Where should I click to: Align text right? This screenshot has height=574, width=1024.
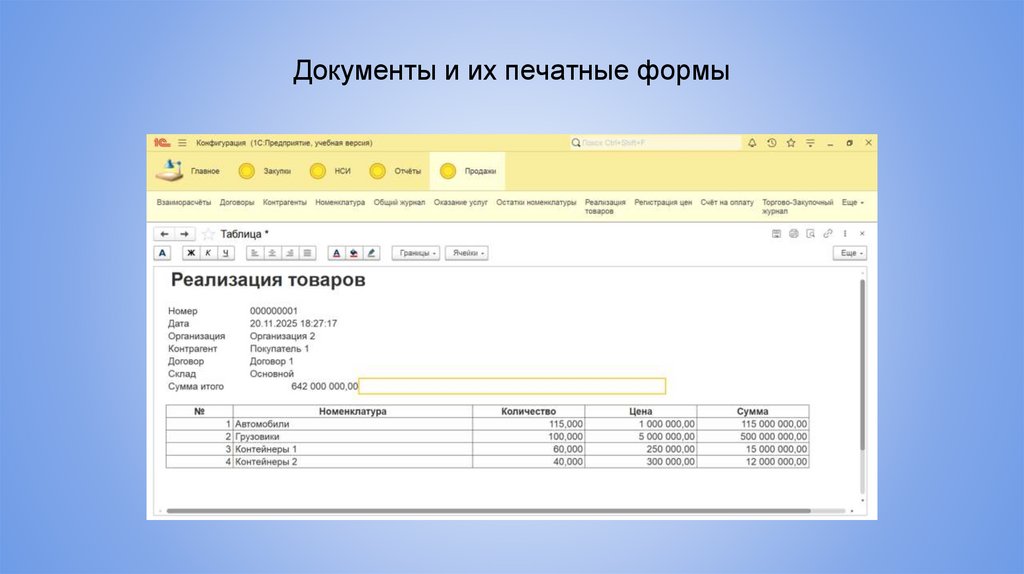click(x=290, y=253)
